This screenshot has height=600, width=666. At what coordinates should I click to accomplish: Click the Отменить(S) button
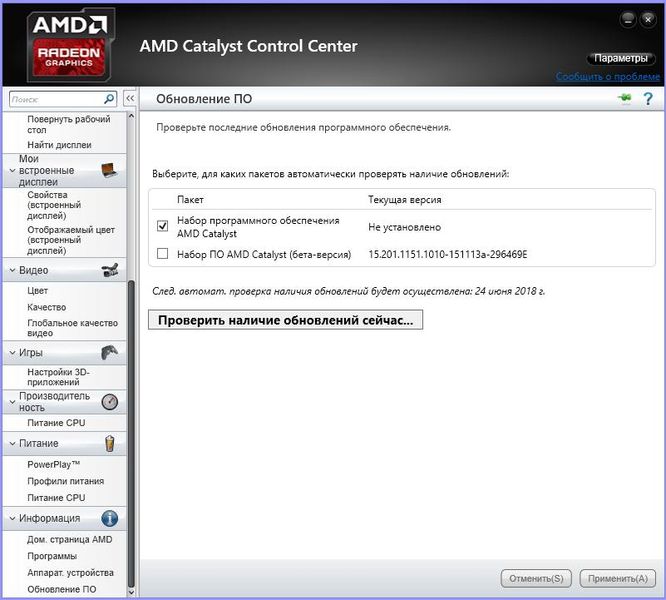(x=536, y=579)
